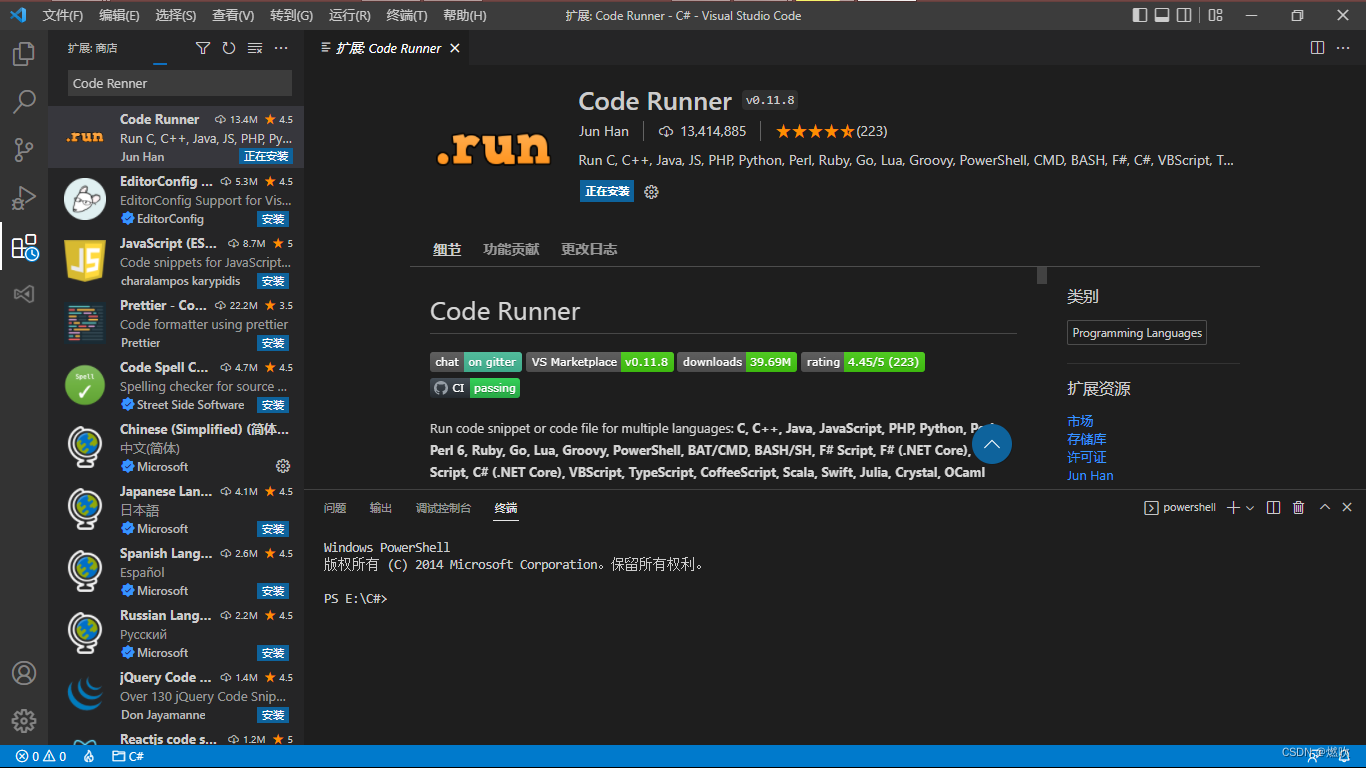Viewport: 1366px width, 768px height.
Task: Open manage gear on Code Runner page
Action: (652, 191)
